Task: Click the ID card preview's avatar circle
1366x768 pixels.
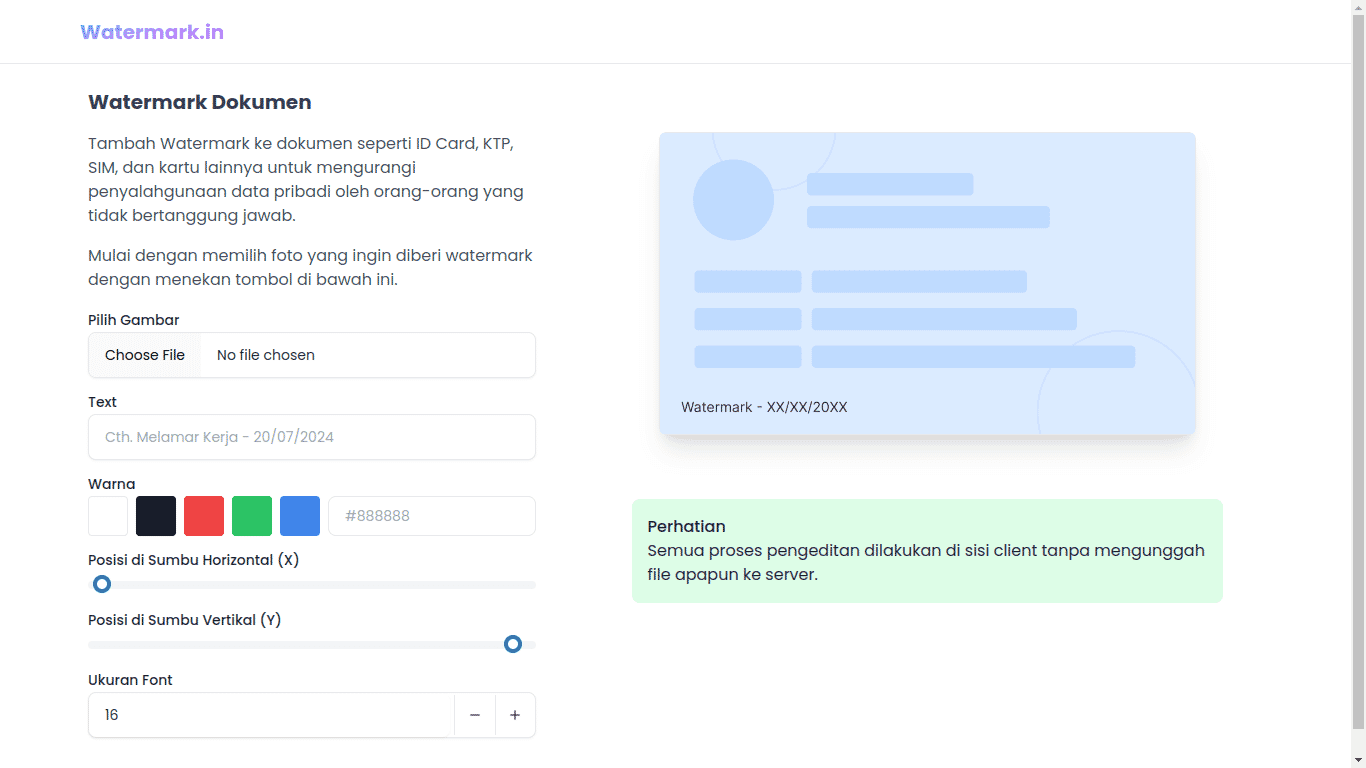Action: point(733,200)
